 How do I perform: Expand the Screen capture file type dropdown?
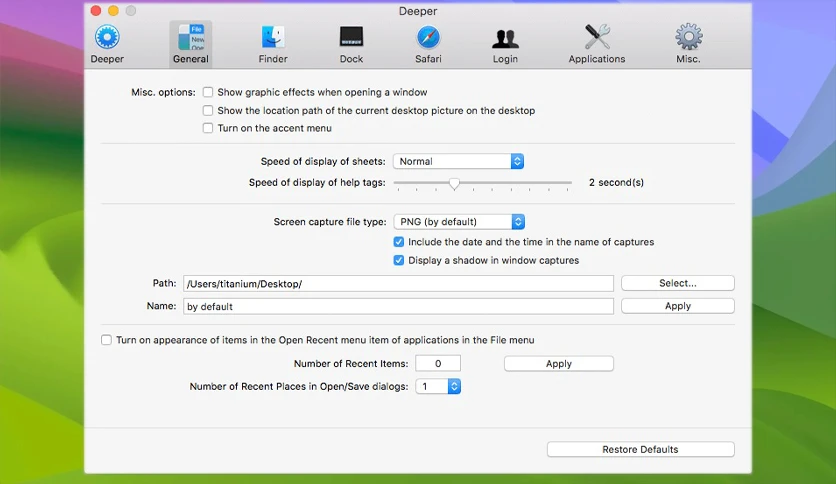[x=459, y=222]
